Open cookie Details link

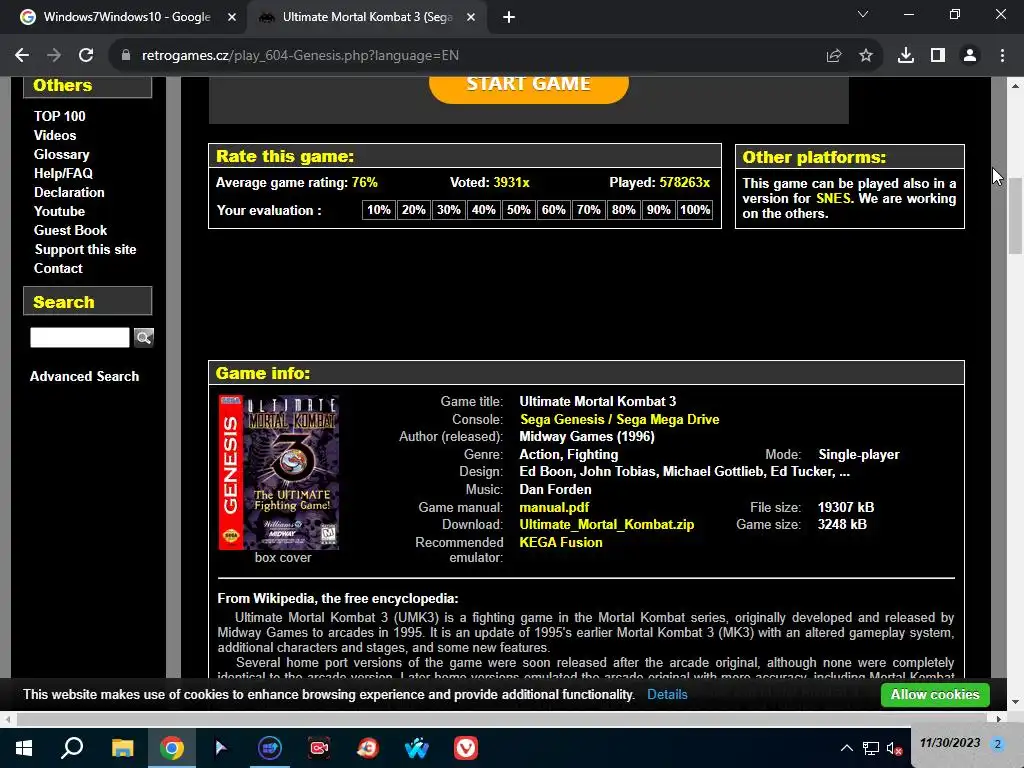point(667,694)
